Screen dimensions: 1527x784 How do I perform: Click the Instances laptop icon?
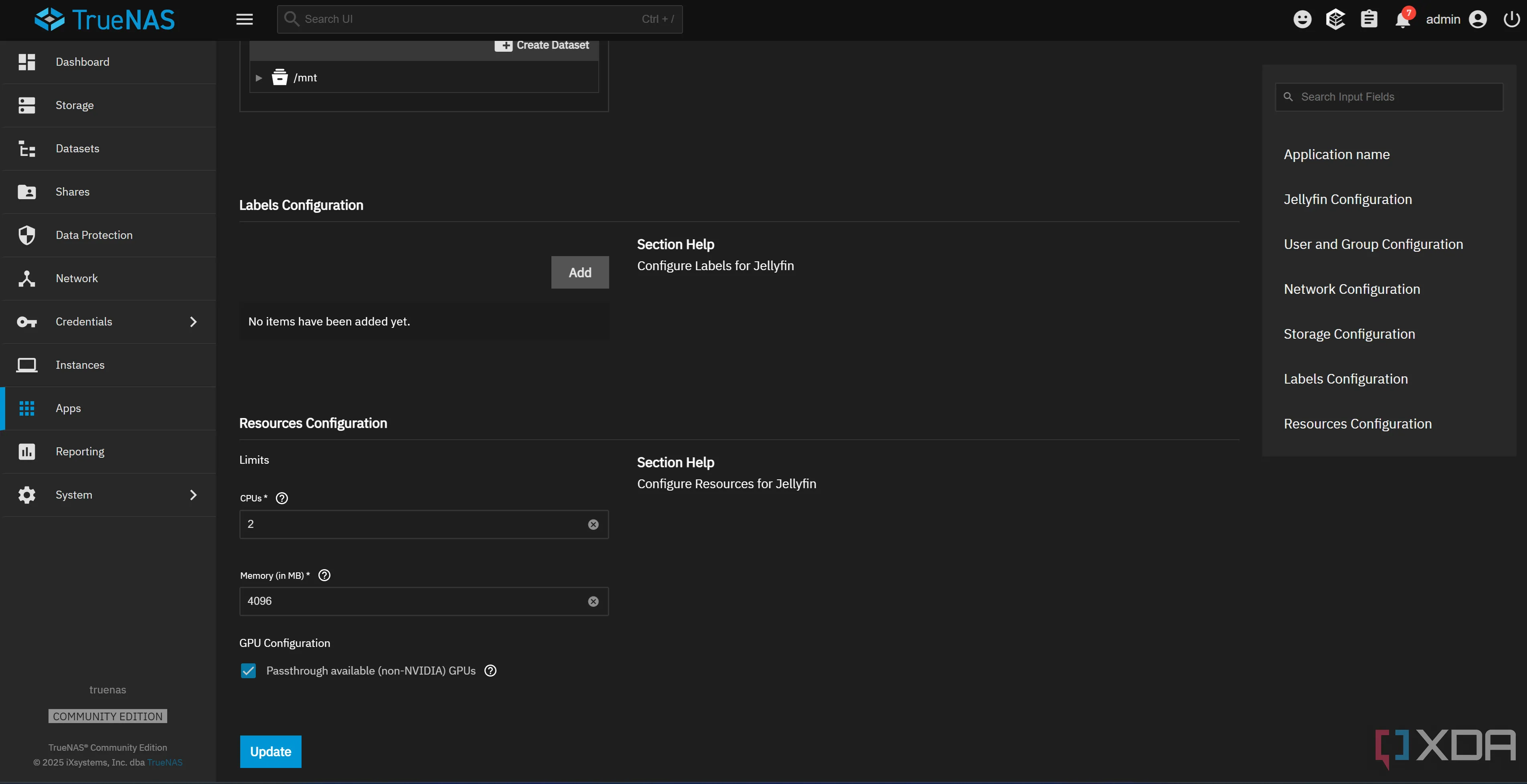click(x=27, y=365)
